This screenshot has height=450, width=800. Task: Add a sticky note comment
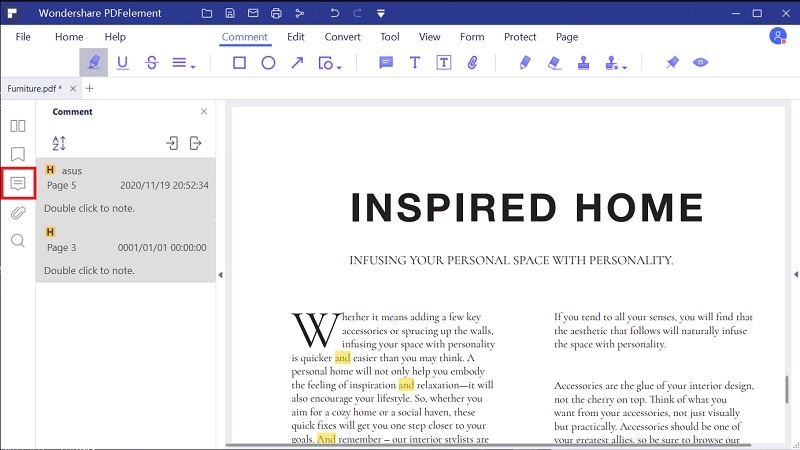(x=386, y=62)
